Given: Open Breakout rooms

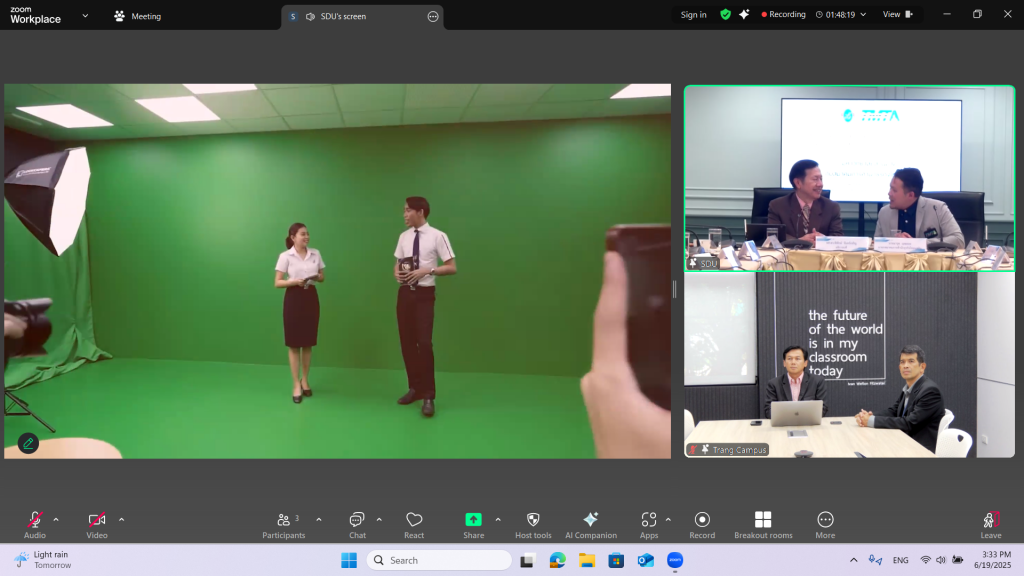Looking at the screenshot, I should 763,520.
